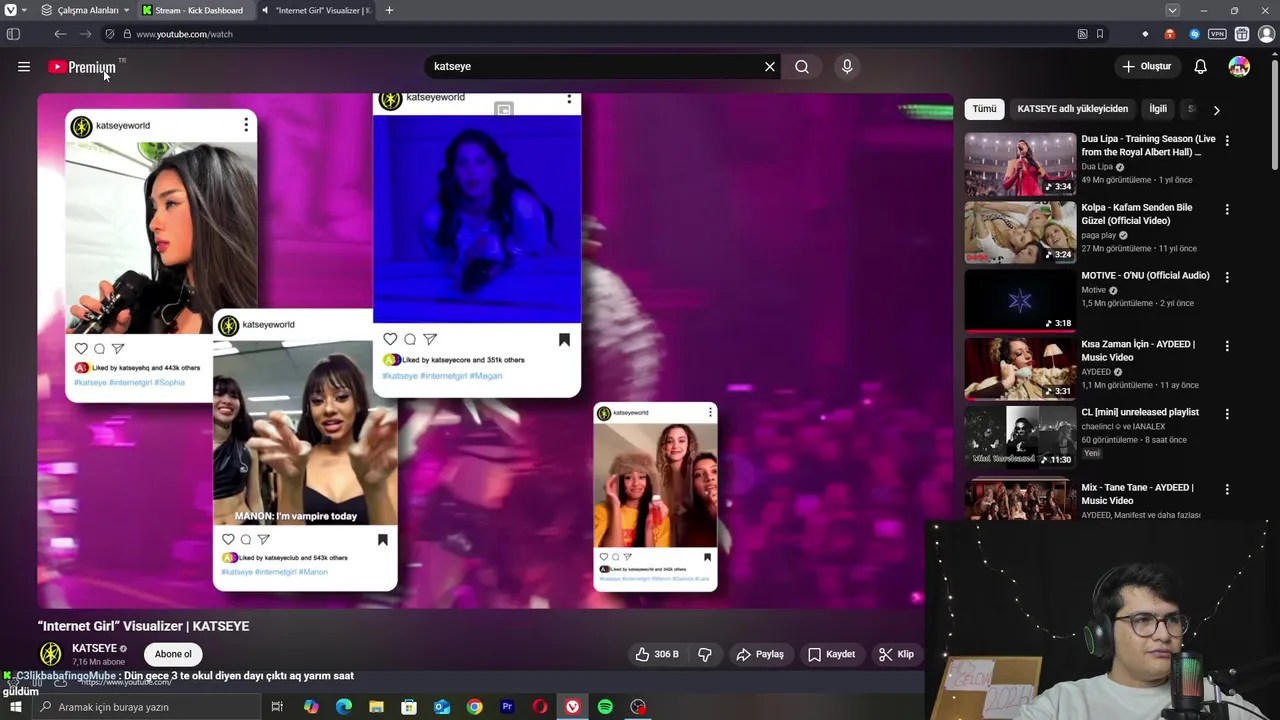Open options for Dua Lipa Training Season
The image size is (1280, 720).
point(1227,141)
